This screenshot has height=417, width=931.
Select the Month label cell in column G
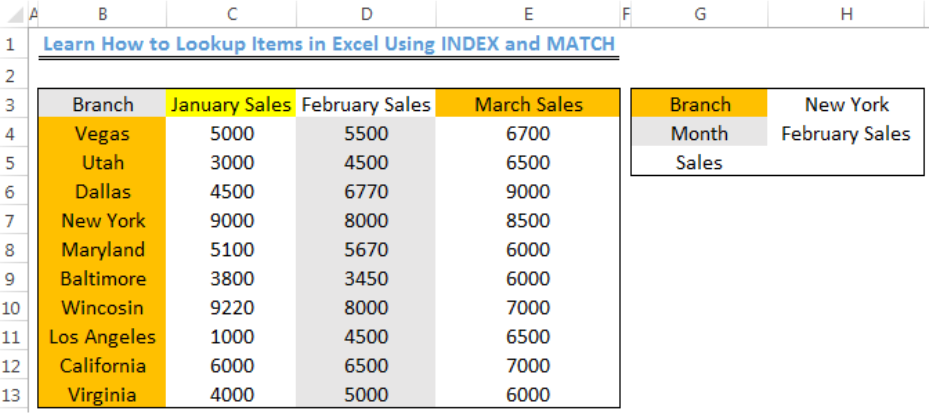pyautogui.click(x=699, y=134)
